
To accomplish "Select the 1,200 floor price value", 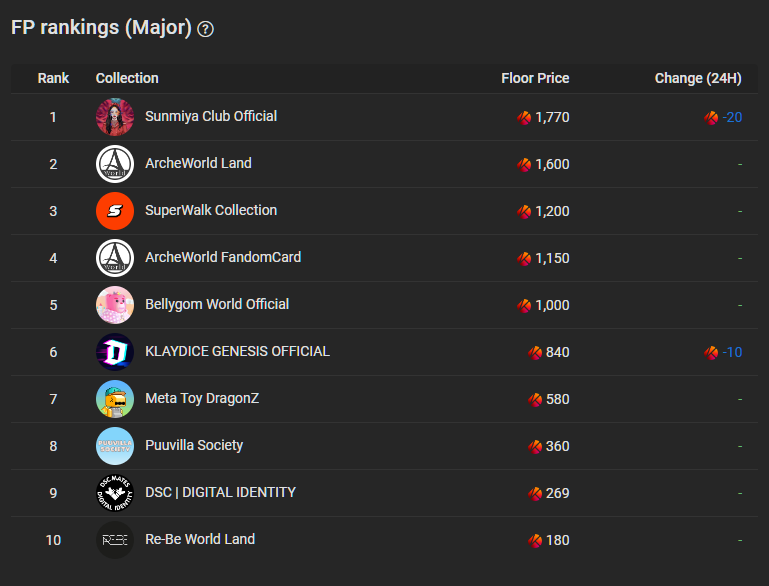I will (552, 211).
